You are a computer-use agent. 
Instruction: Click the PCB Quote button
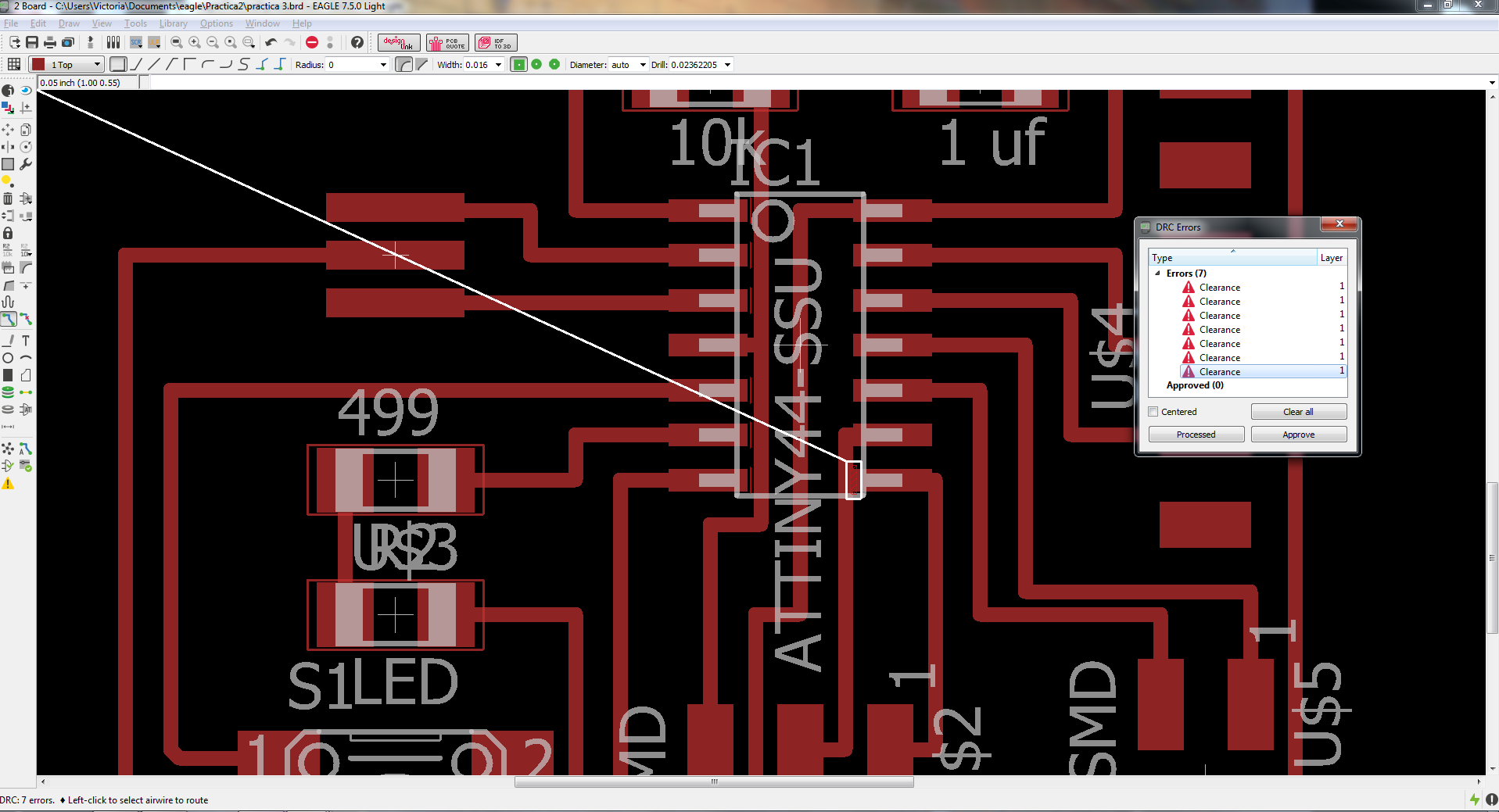447,42
